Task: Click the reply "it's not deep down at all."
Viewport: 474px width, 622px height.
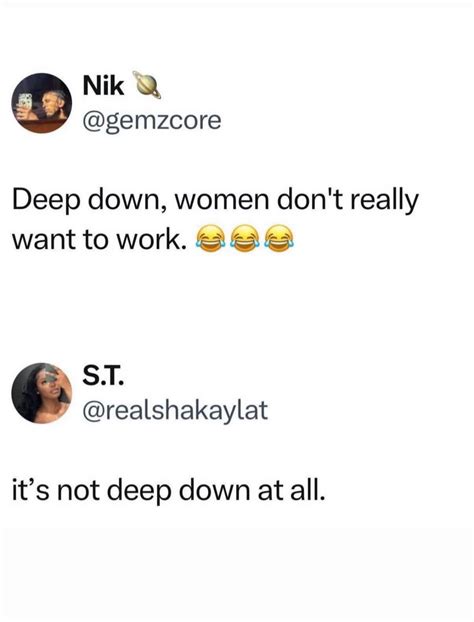Action: [x=169, y=491]
